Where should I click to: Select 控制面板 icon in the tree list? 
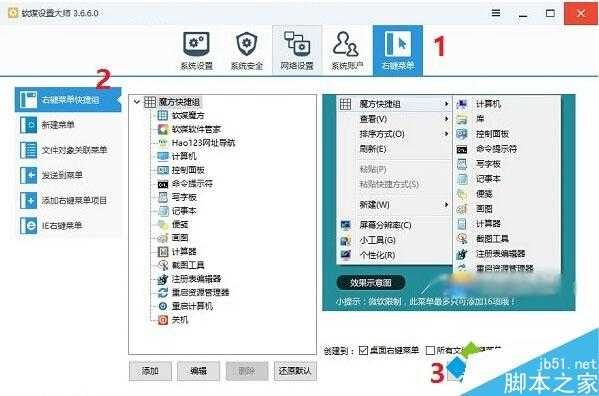pyautogui.click(x=163, y=170)
